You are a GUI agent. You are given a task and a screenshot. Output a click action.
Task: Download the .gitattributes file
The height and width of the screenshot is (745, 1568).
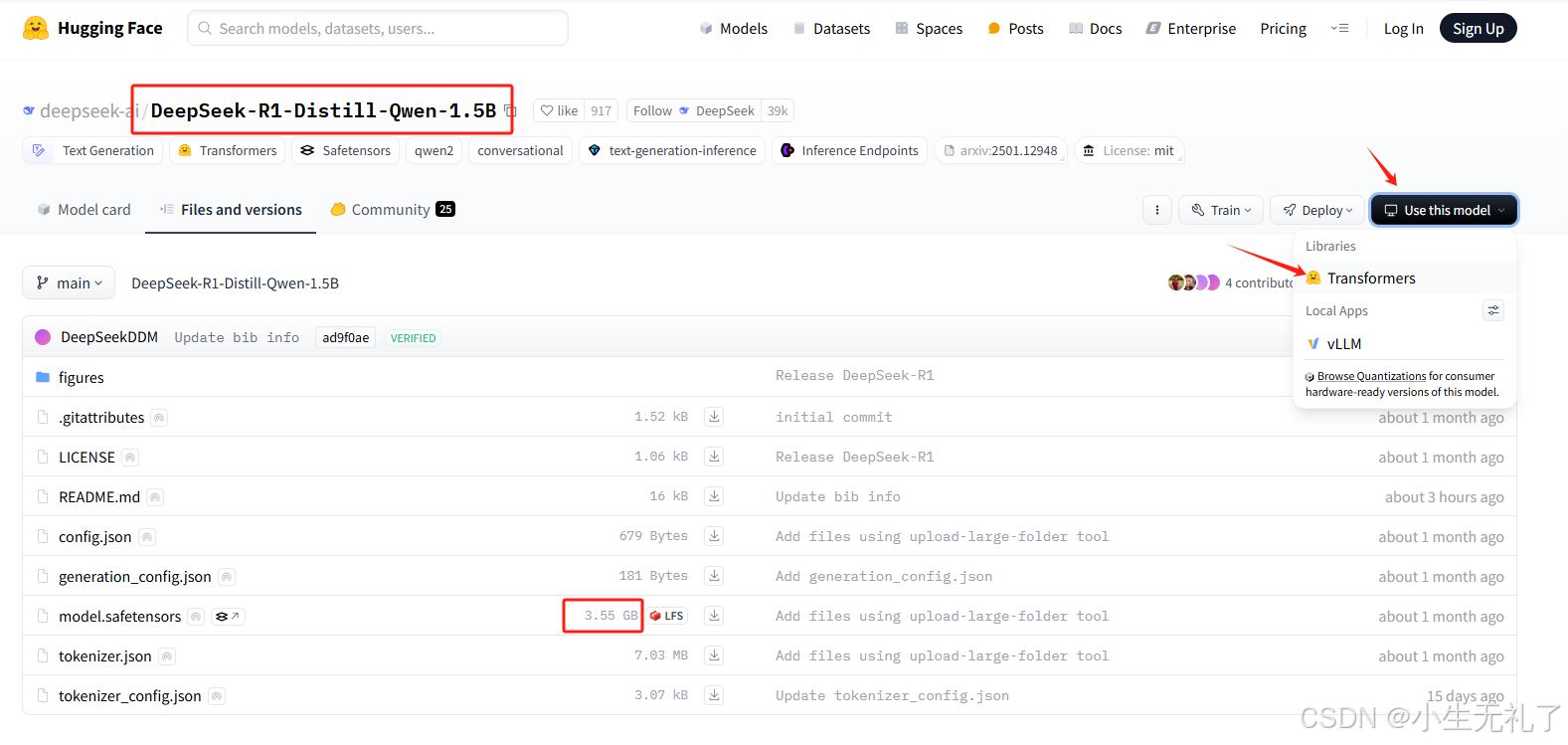point(714,417)
